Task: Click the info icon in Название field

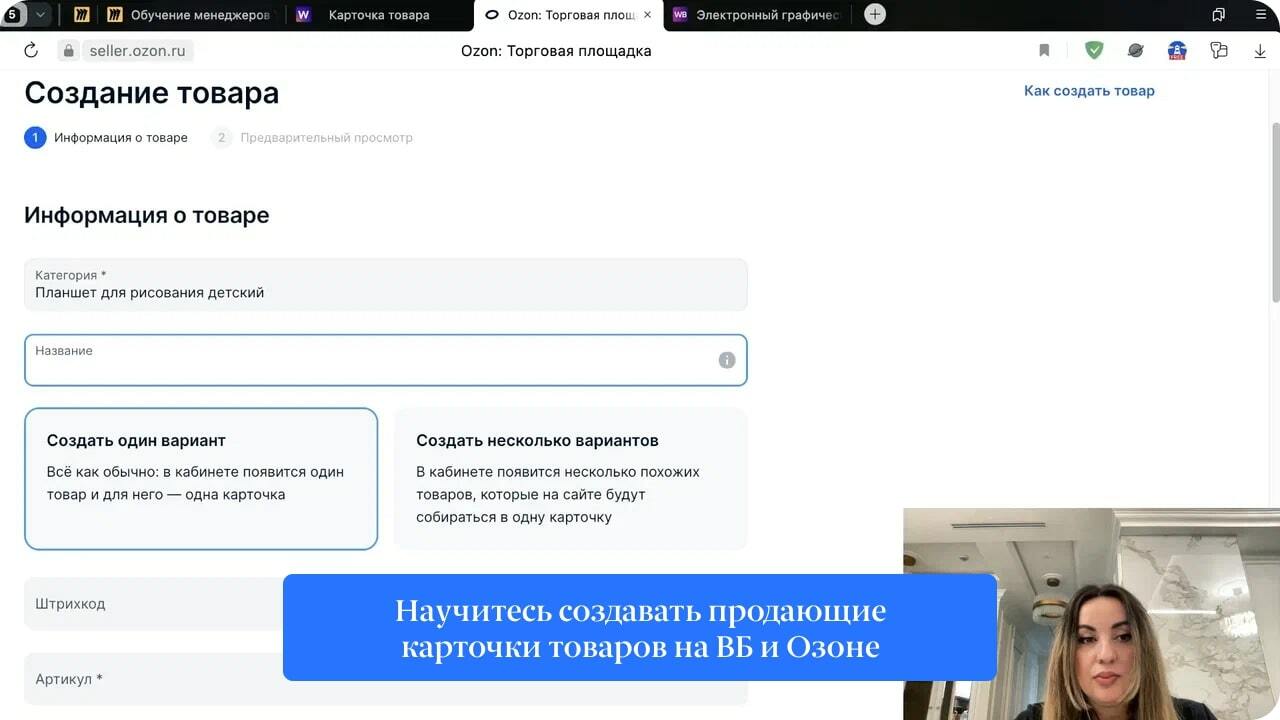Action: [727, 360]
